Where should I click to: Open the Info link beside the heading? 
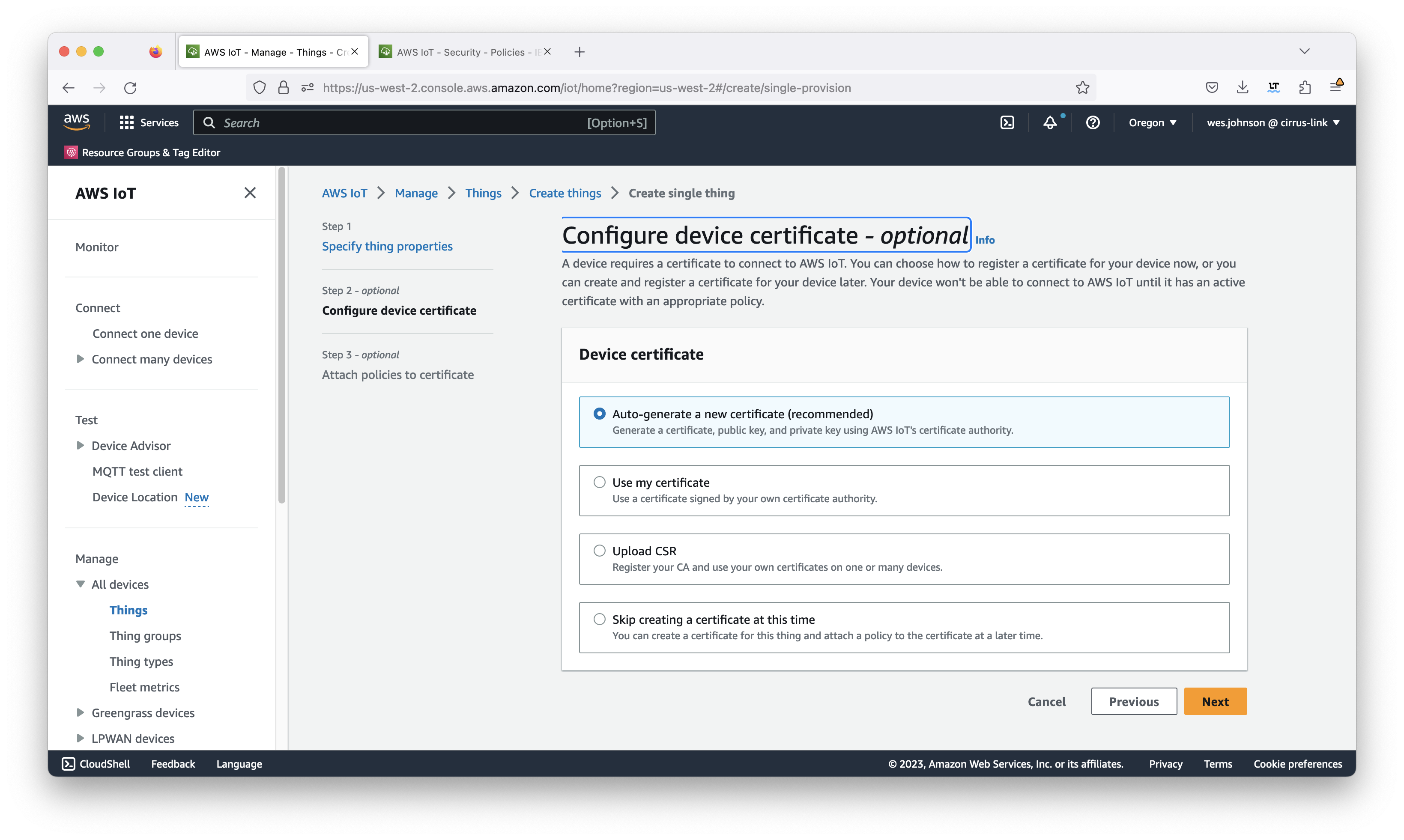click(985, 240)
